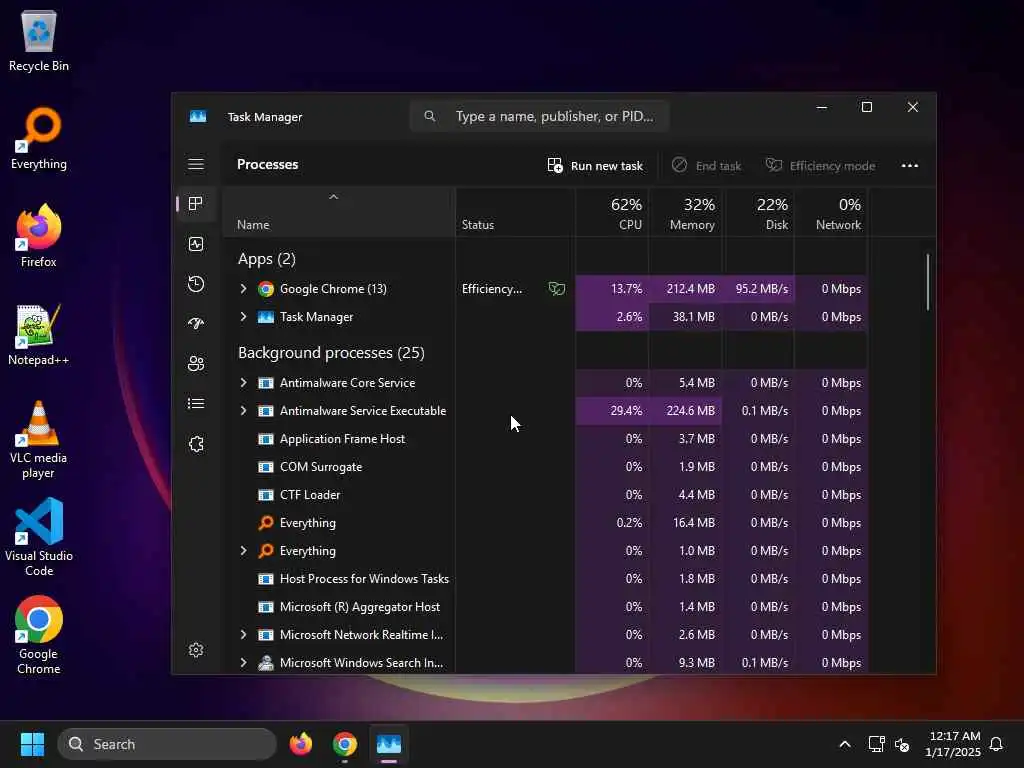Click the Task Manager search box
Screen dimensions: 1024x768
pyautogui.click(x=539, y=116)
